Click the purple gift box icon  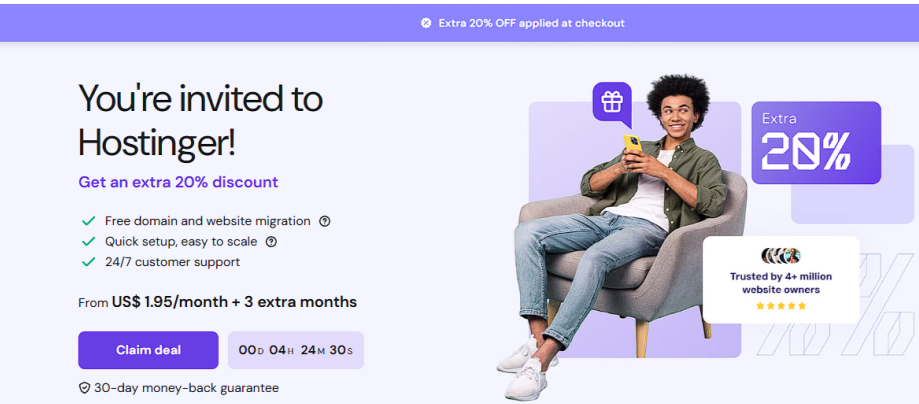(612, 102)
